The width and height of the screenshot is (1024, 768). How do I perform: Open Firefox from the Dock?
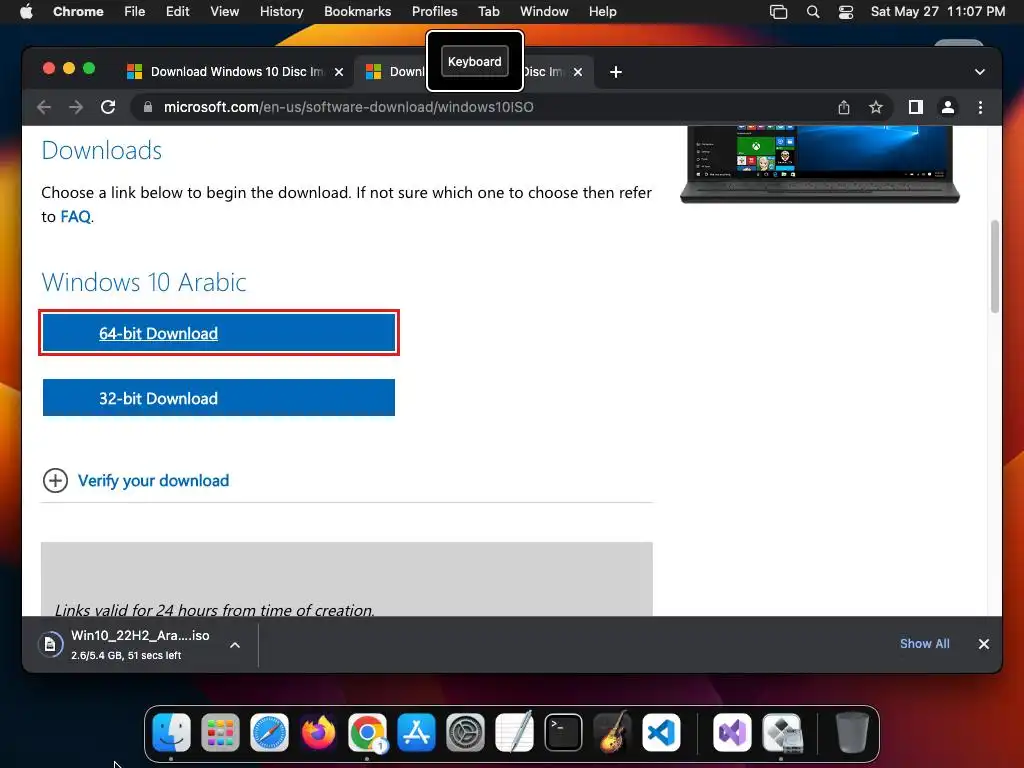[318, 732]
